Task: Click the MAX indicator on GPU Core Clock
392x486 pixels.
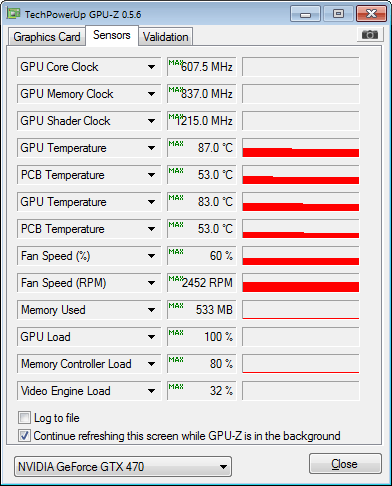Action: [176, 62]
